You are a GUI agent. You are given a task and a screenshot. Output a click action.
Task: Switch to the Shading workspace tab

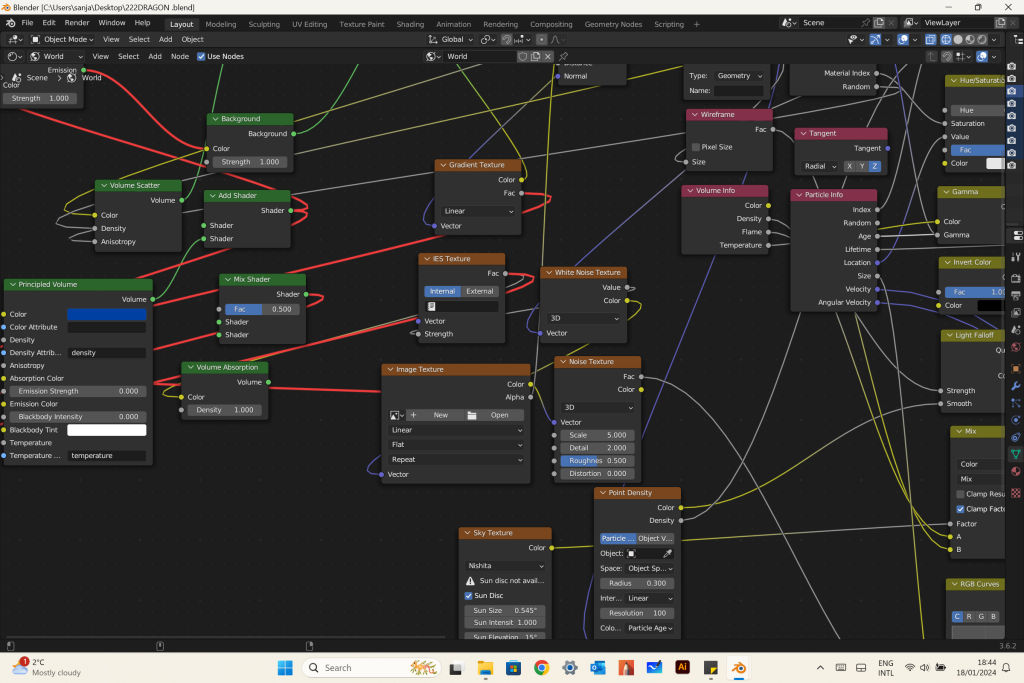point(410,24)
